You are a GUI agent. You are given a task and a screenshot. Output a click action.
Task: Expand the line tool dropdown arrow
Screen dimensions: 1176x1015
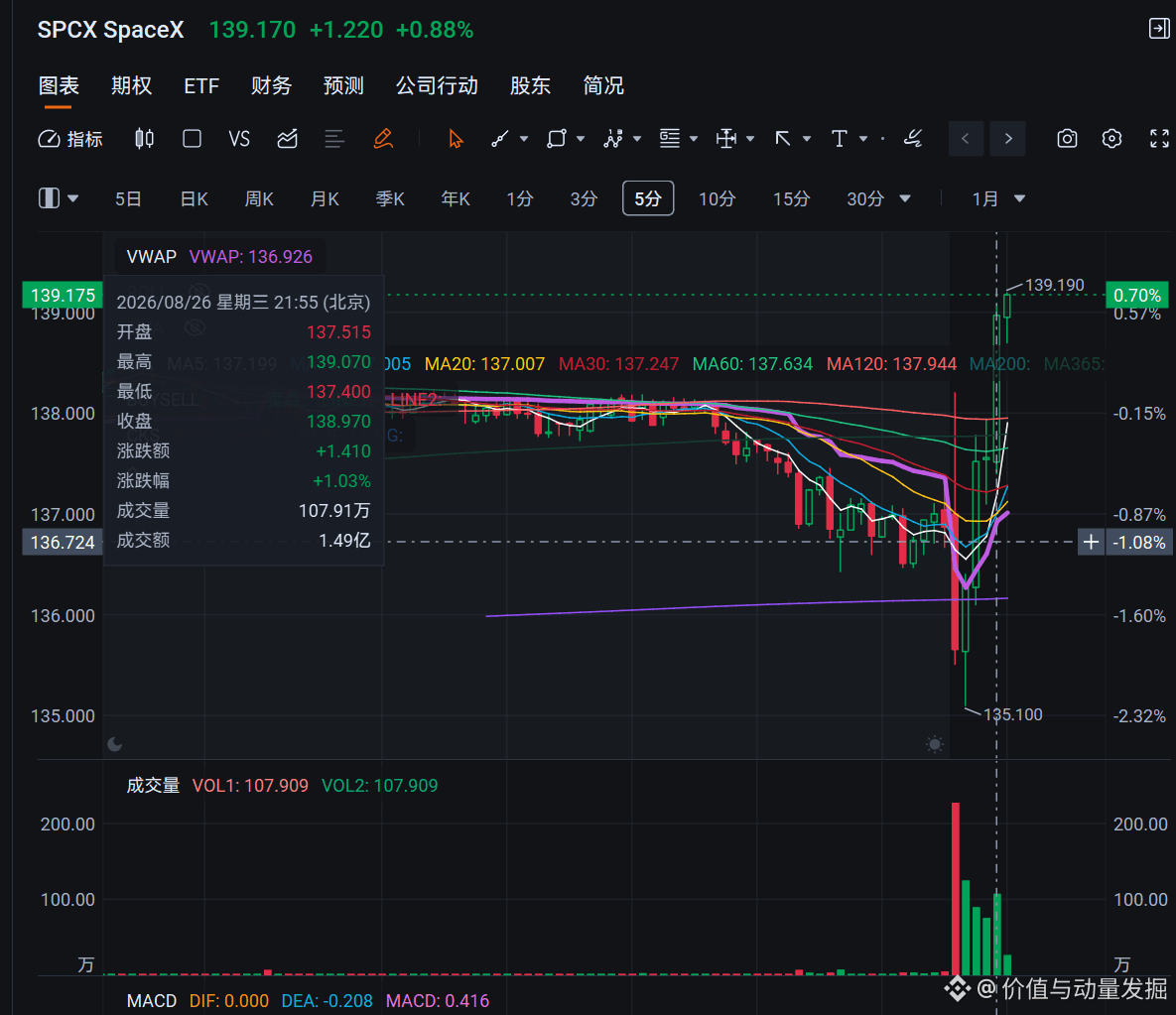coord(524,139)
